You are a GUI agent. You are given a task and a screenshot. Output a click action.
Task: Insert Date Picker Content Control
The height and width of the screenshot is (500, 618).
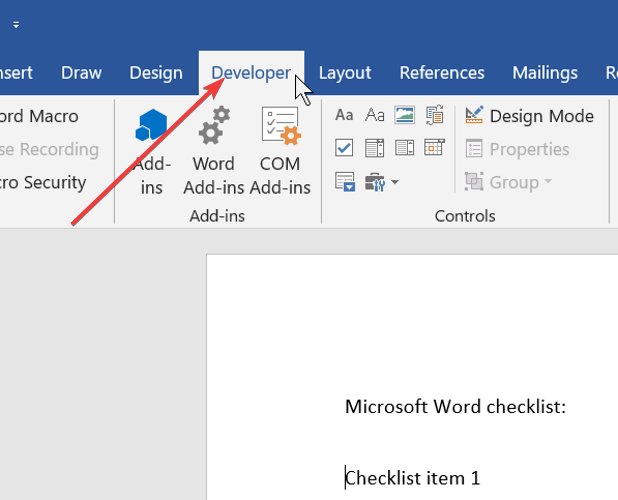[x=434, y=148]
